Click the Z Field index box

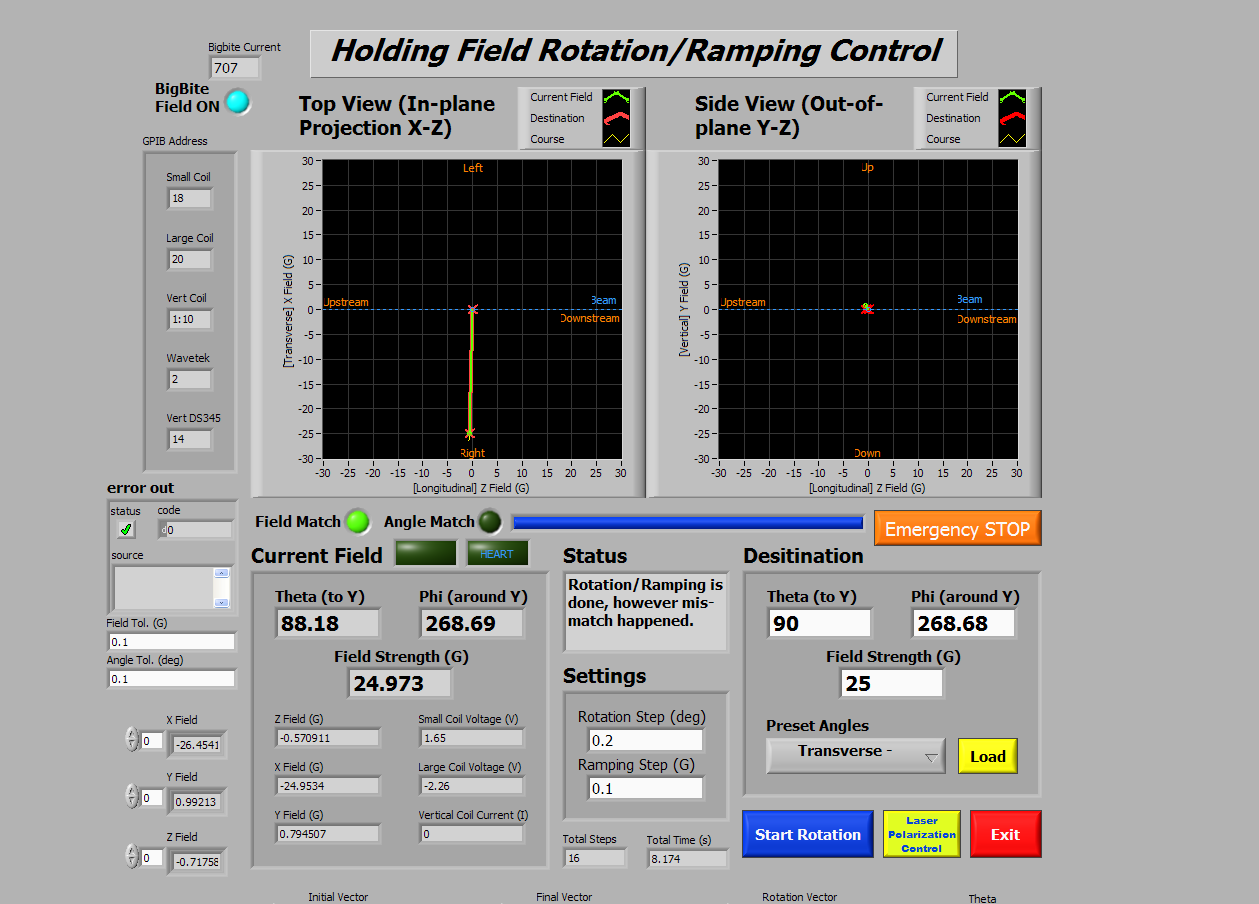[152, 857]
